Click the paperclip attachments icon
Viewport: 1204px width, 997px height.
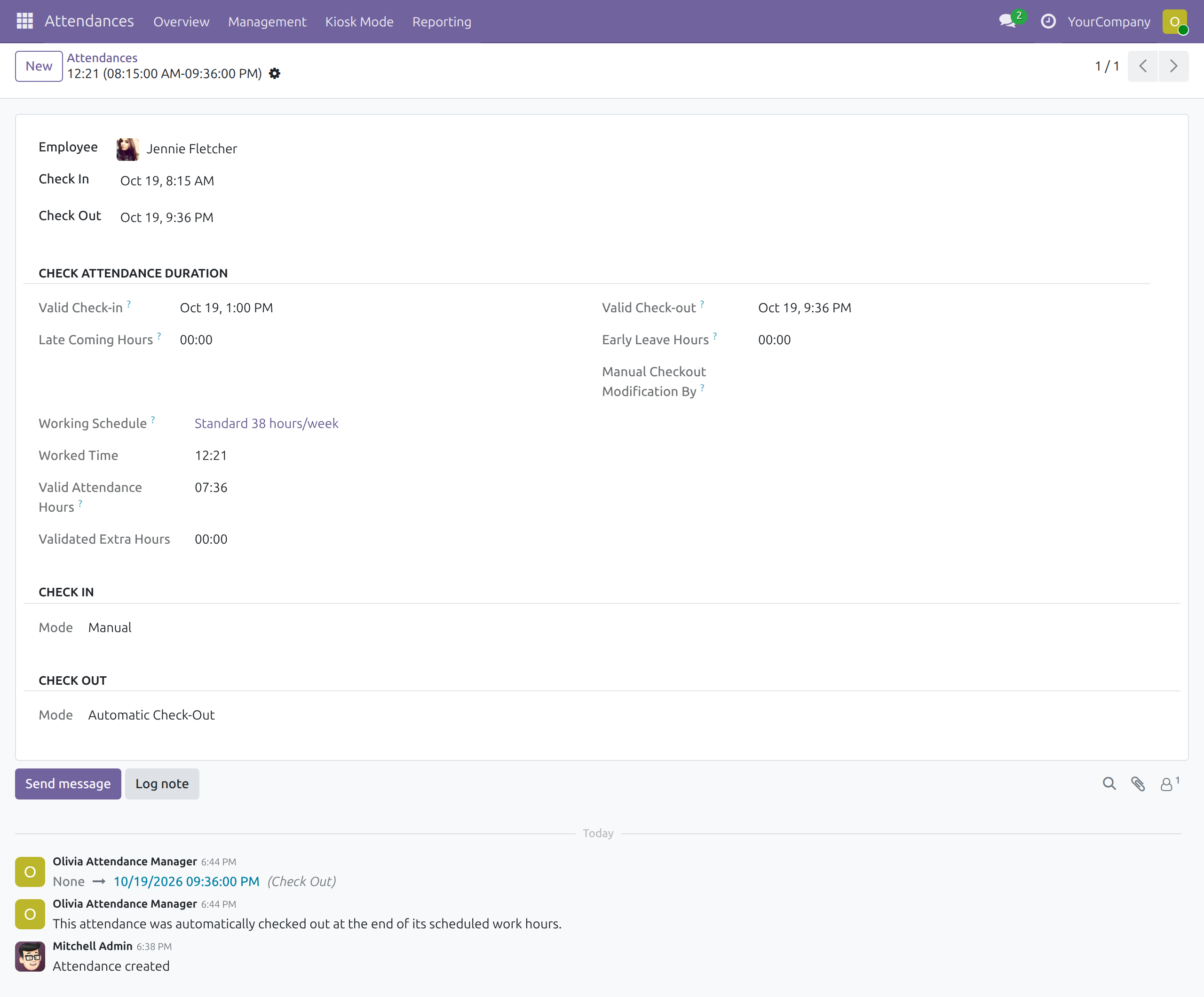tap(1138, 783)
